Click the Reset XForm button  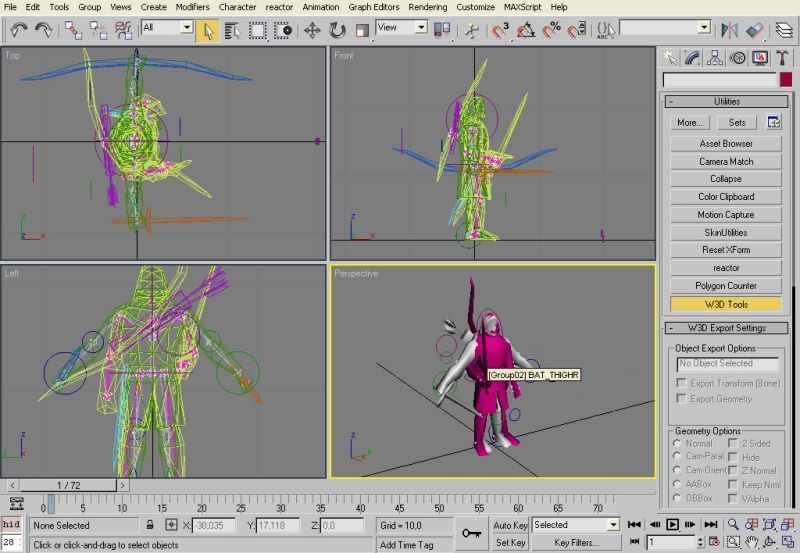point(726,250)
